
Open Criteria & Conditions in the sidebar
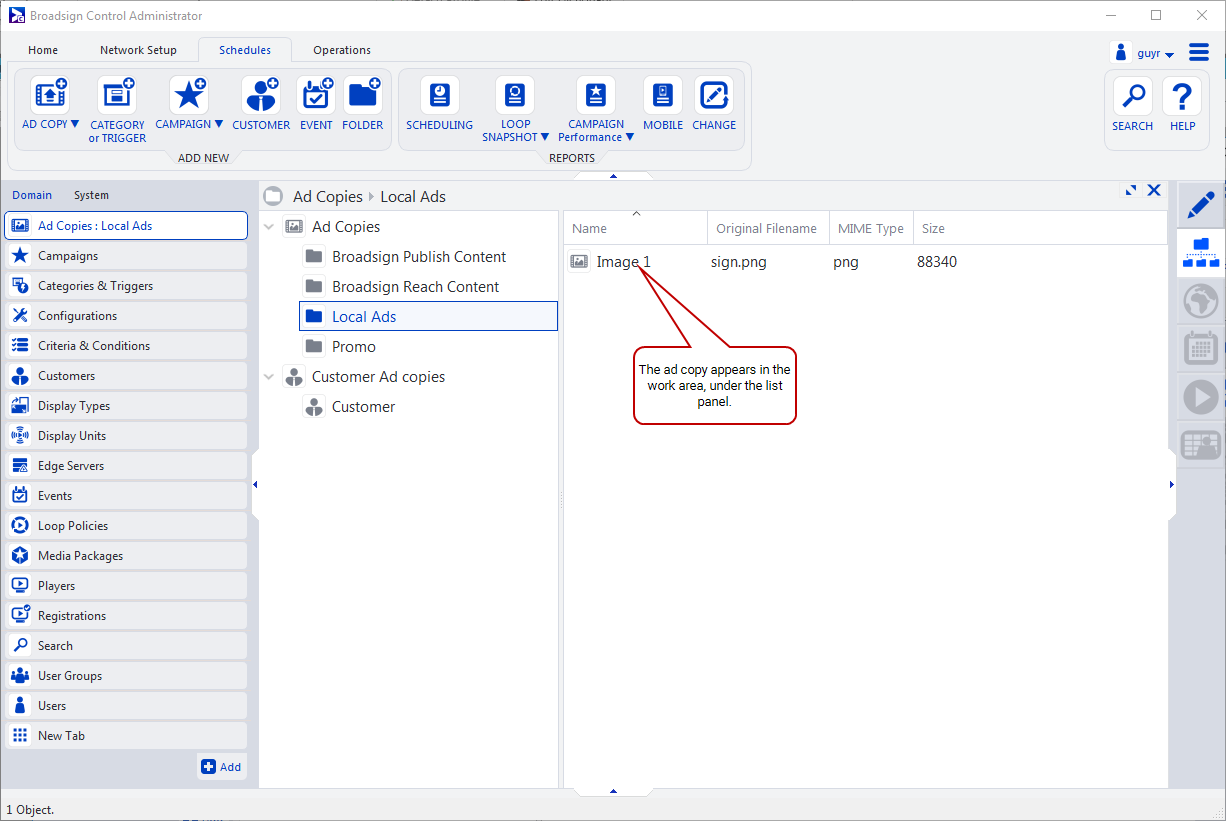(x=126, y=346)
